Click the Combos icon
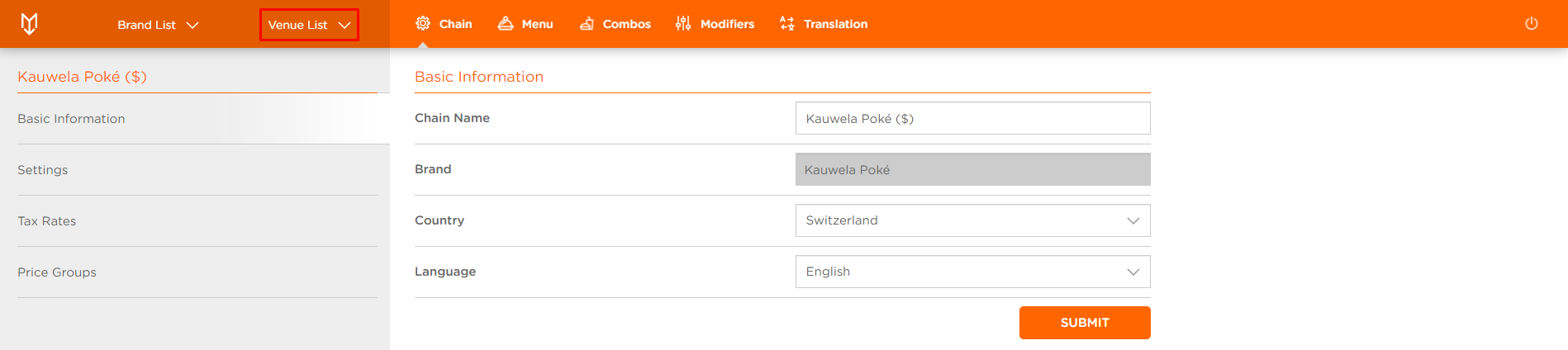 587,23
